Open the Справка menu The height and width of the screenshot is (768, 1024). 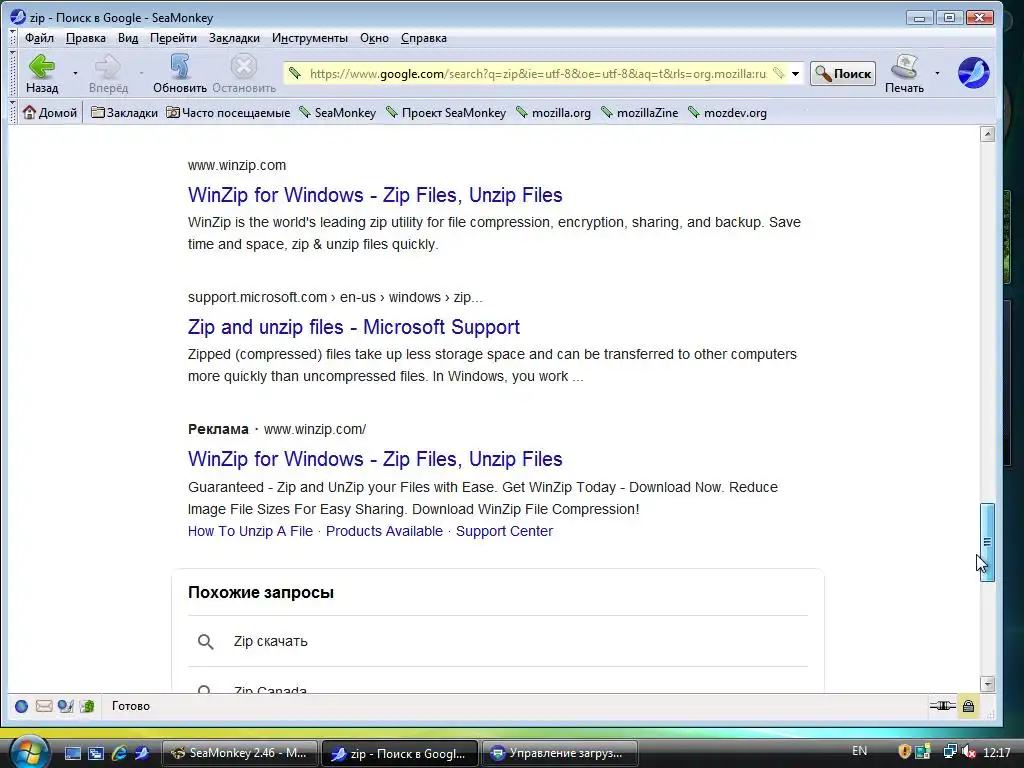424,38
